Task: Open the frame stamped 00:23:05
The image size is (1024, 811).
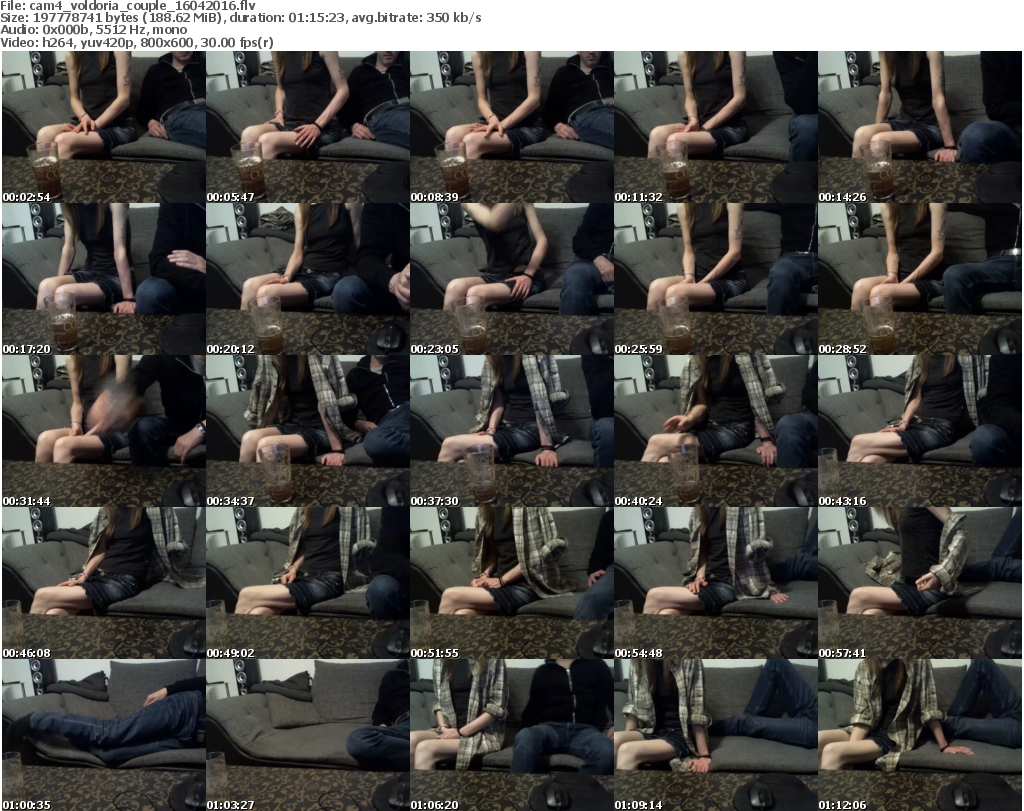Action: [511, 279]
